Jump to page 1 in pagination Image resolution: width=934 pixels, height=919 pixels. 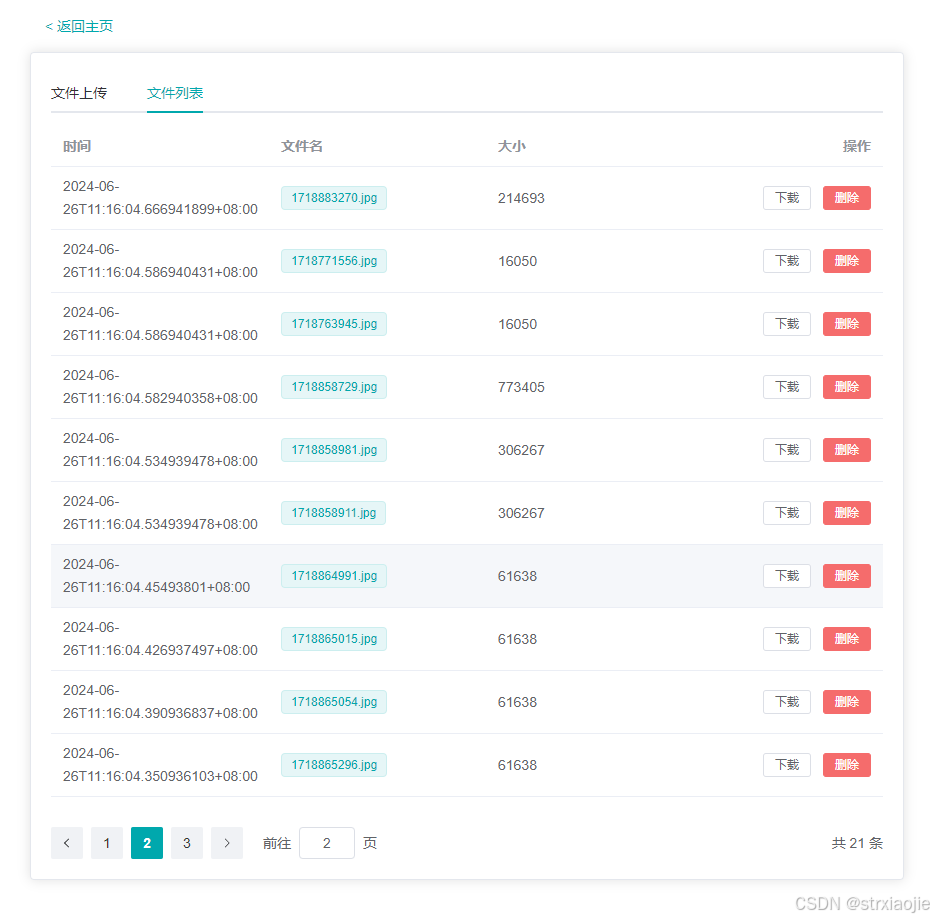click(106, 843)
